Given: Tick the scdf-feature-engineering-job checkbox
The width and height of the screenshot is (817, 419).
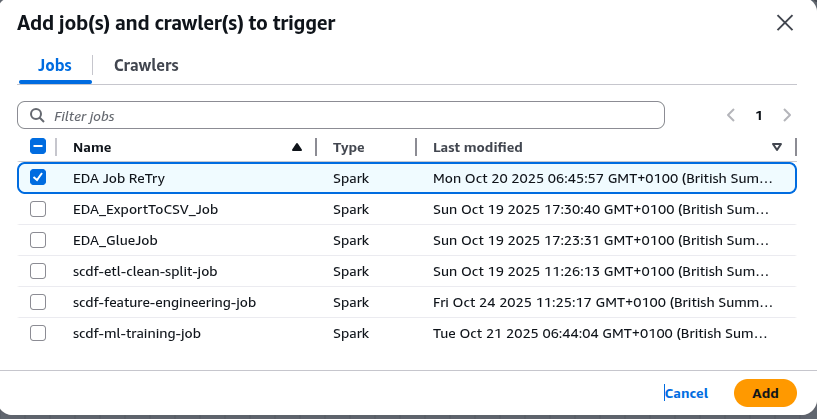Looking at the screenshot, I should tap(38, 302).
